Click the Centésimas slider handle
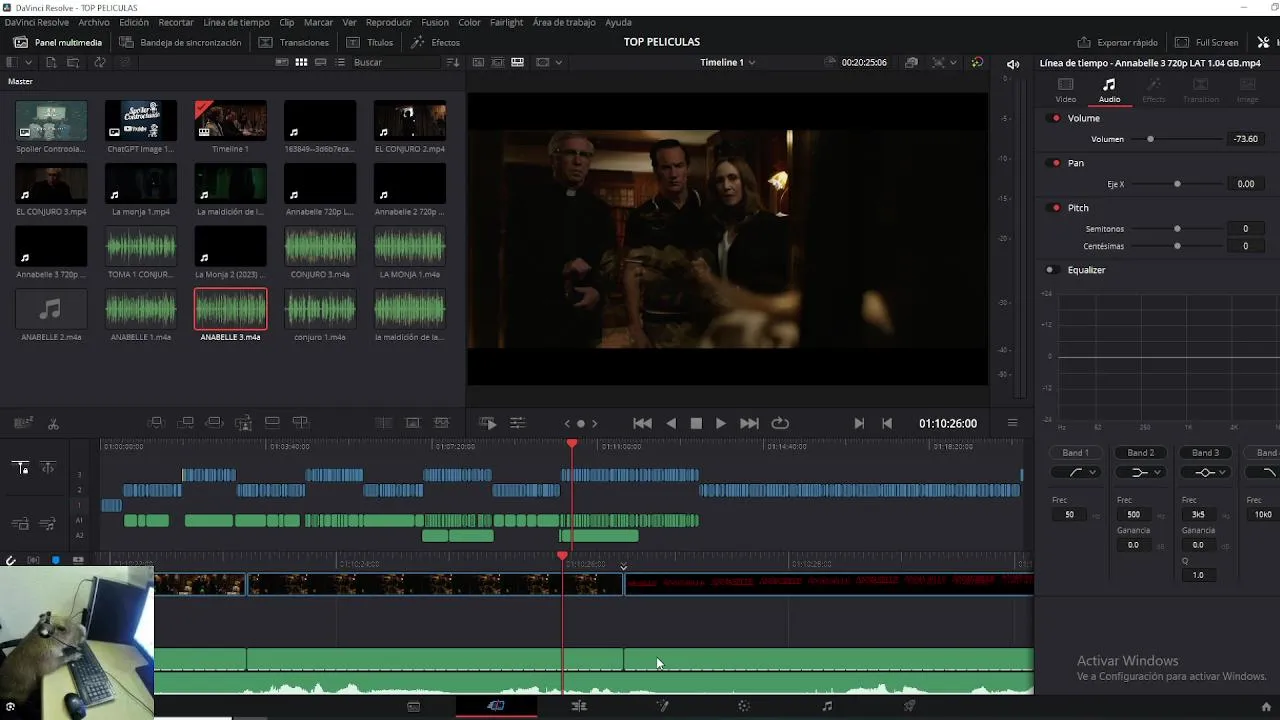This screenshot has width=1280, height=720. click(1177, 246)
